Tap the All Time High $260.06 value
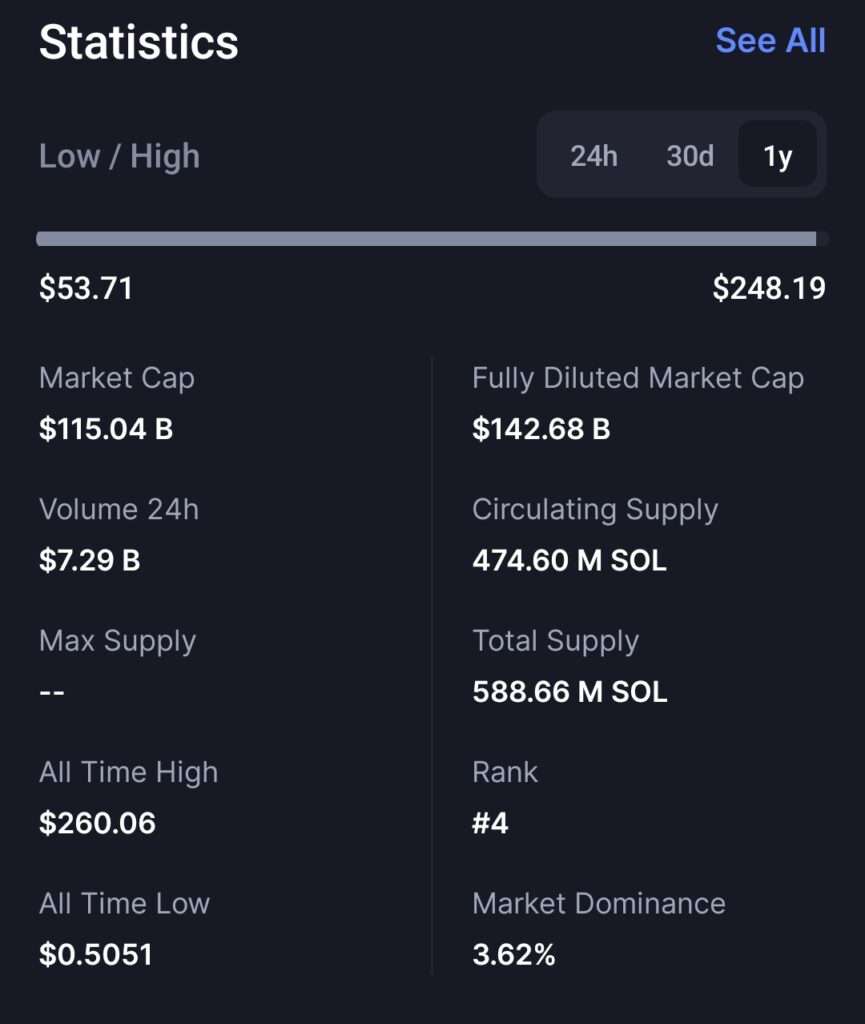 point(97,823)
